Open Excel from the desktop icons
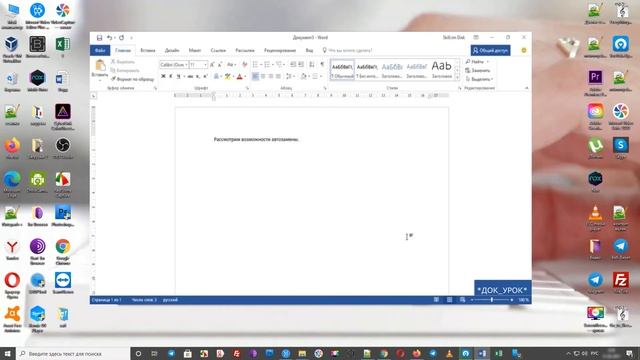This screenshot has width=640, height=360. [x=62, y=47]
